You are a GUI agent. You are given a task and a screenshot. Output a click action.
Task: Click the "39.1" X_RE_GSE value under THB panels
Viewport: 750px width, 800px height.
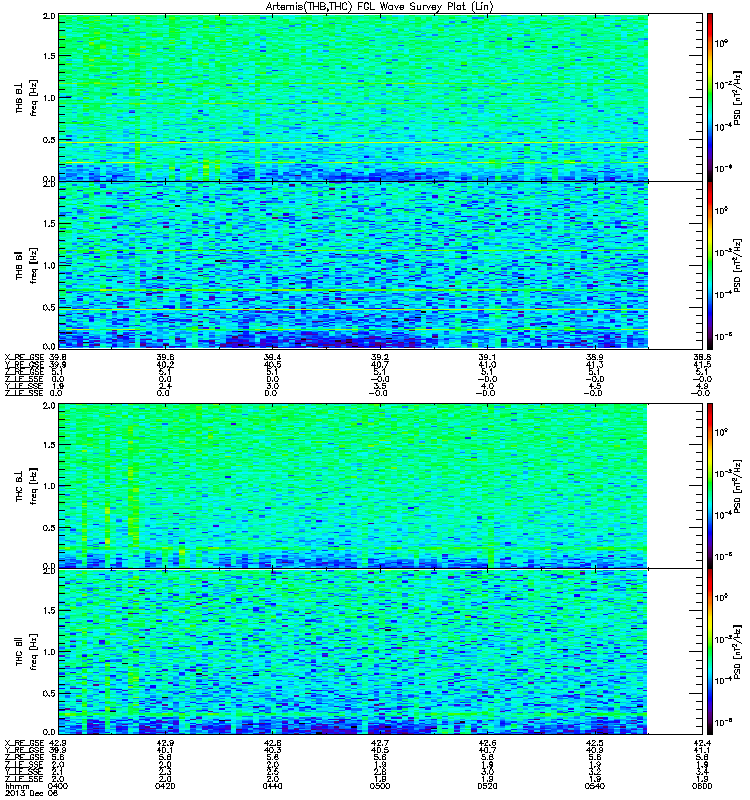[487, 357]
